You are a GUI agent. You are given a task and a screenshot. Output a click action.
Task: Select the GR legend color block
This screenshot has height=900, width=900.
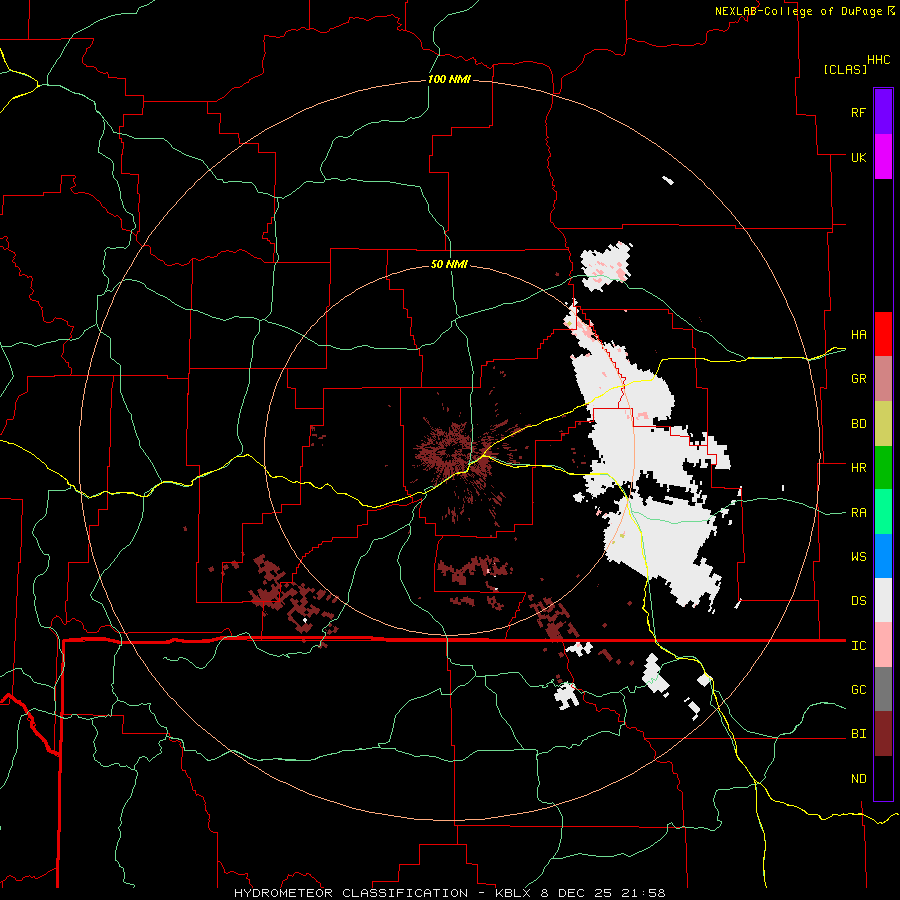pos(883,379)
